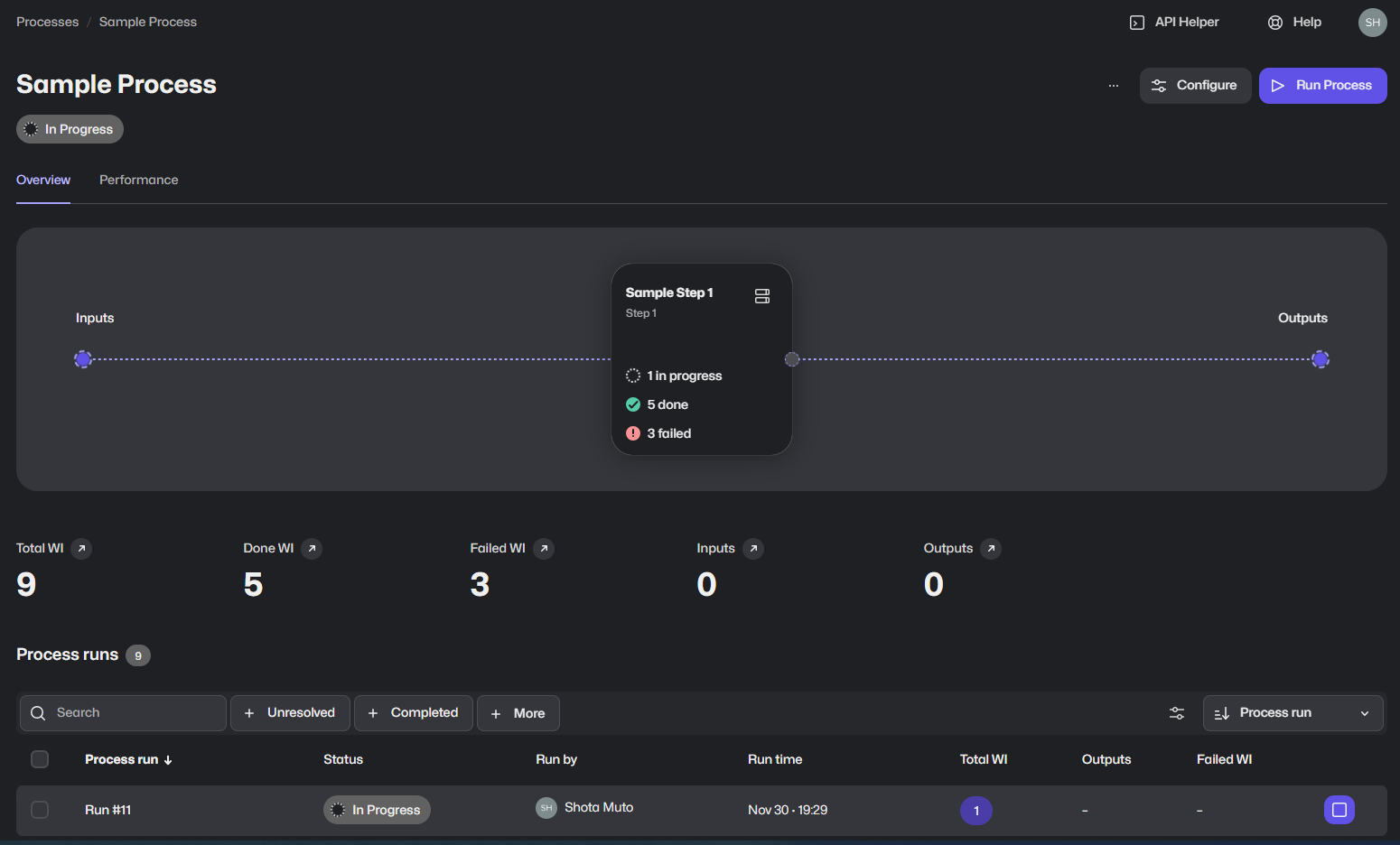Switch to the Performance tab
Viewport: 1400px width, 845px height.
coord(138,181)
